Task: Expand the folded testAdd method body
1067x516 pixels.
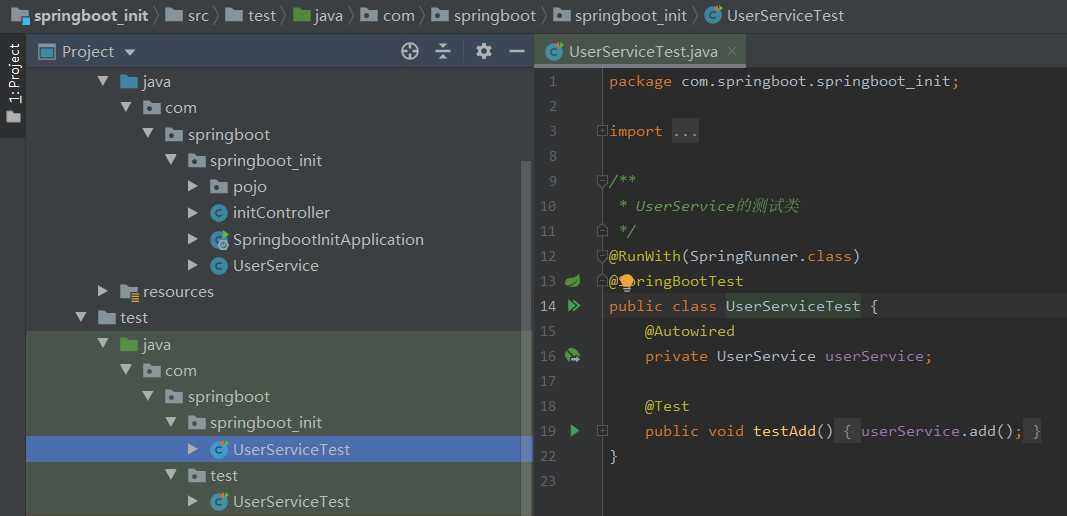Action: [602, 430]
